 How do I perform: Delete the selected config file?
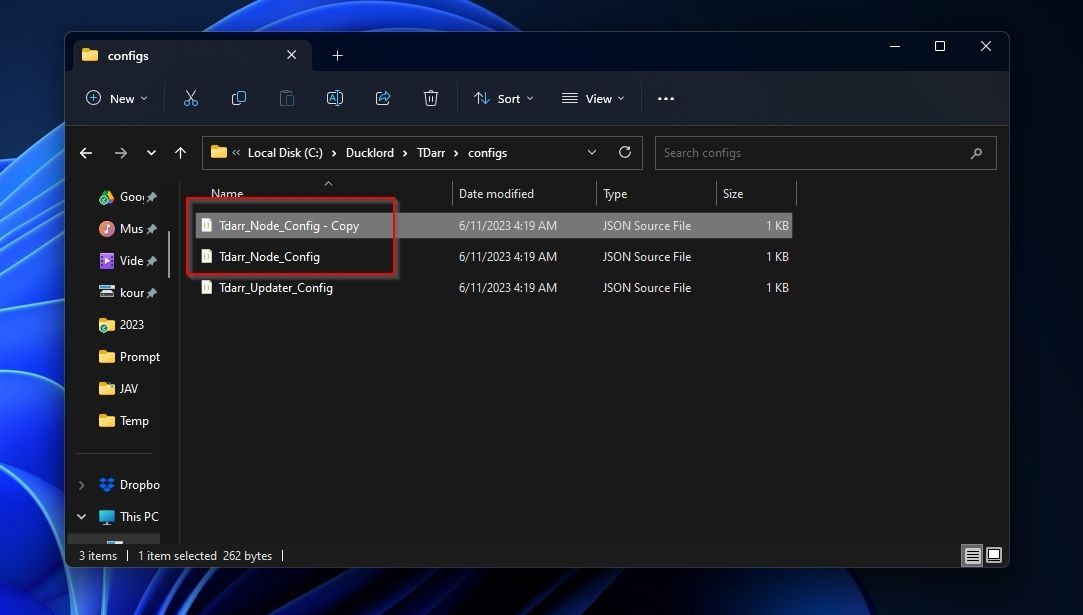click(x=431, y=98)
